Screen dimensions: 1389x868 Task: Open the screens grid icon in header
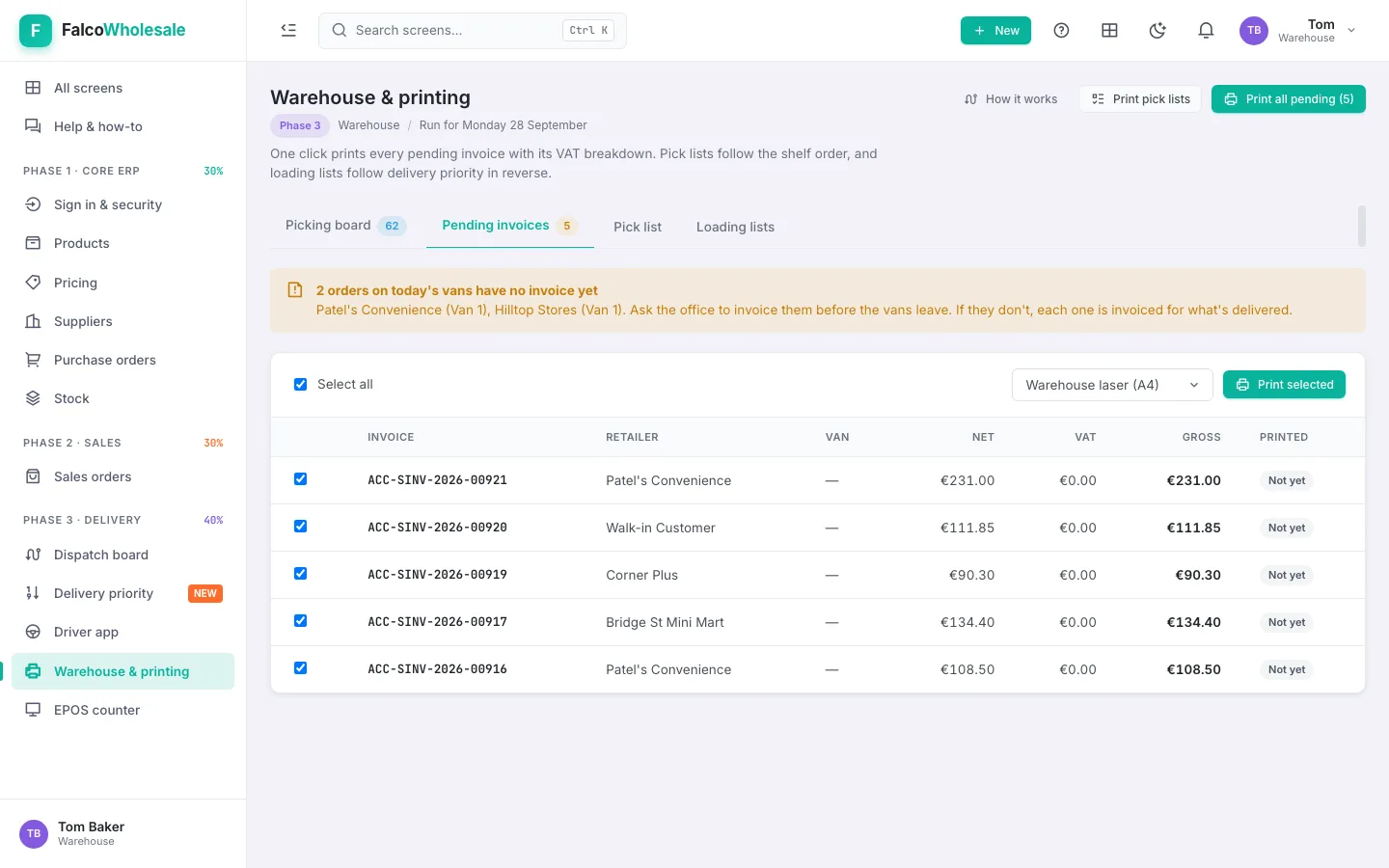[1109, 30]
